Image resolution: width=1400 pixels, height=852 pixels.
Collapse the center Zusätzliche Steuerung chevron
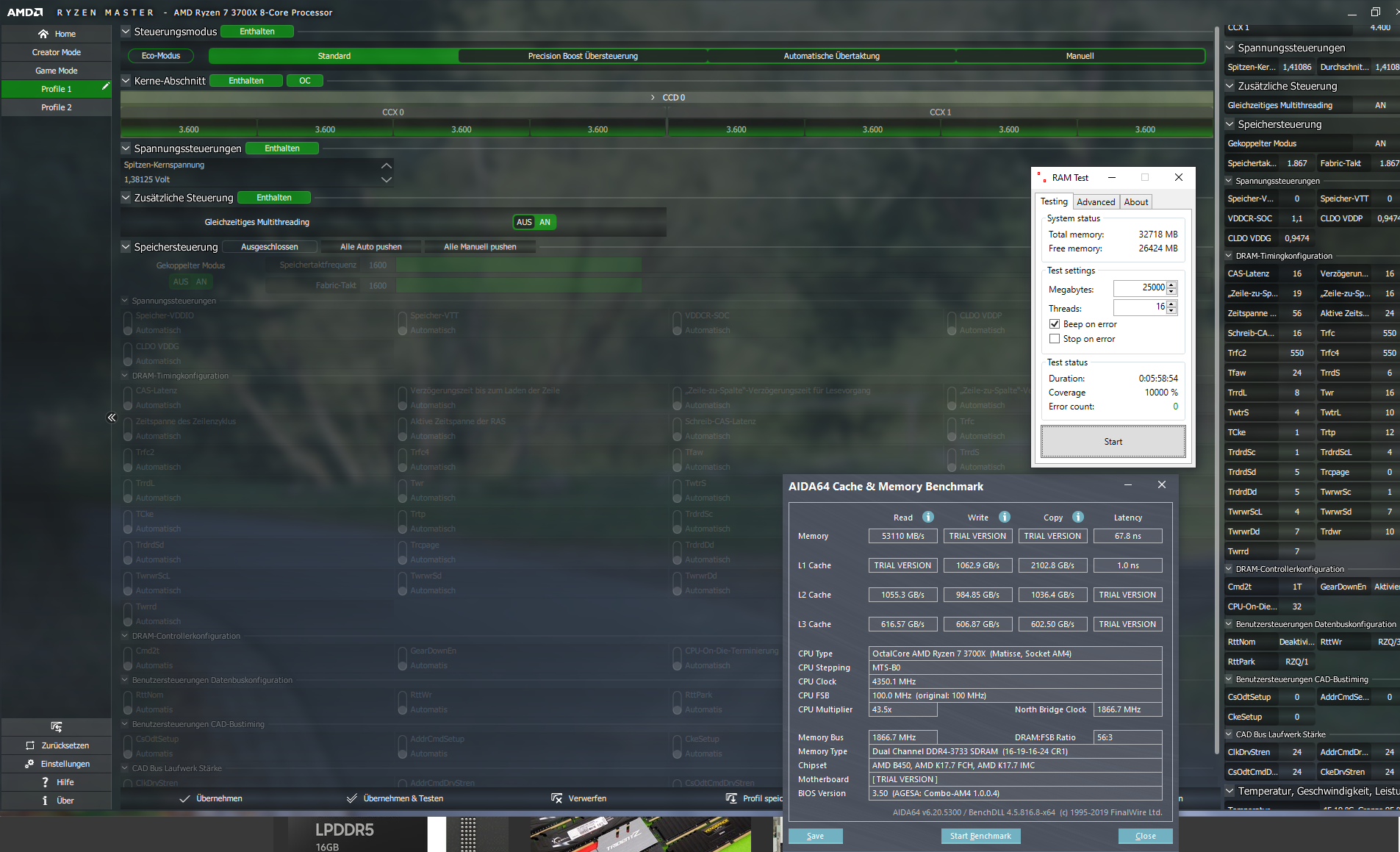pos(126,198)
